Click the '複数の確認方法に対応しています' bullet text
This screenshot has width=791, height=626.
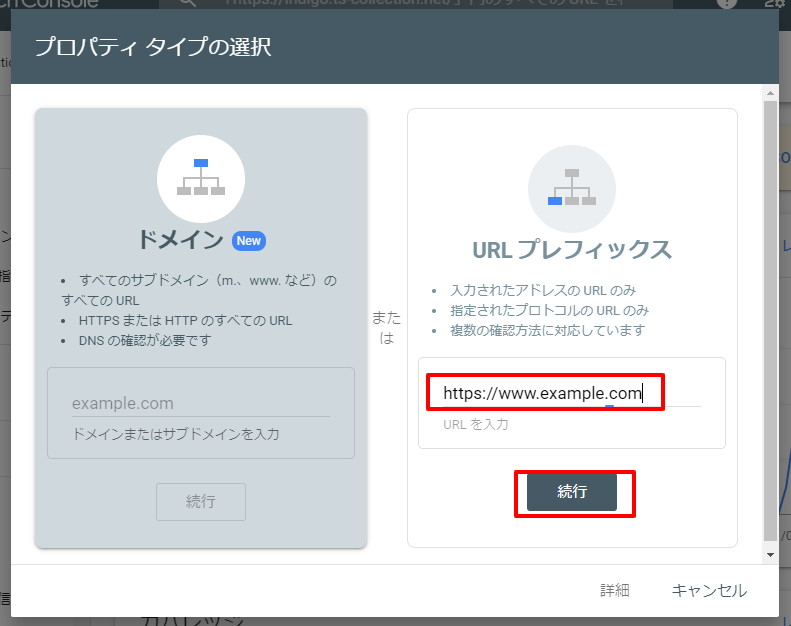click(x=547, y=330)
